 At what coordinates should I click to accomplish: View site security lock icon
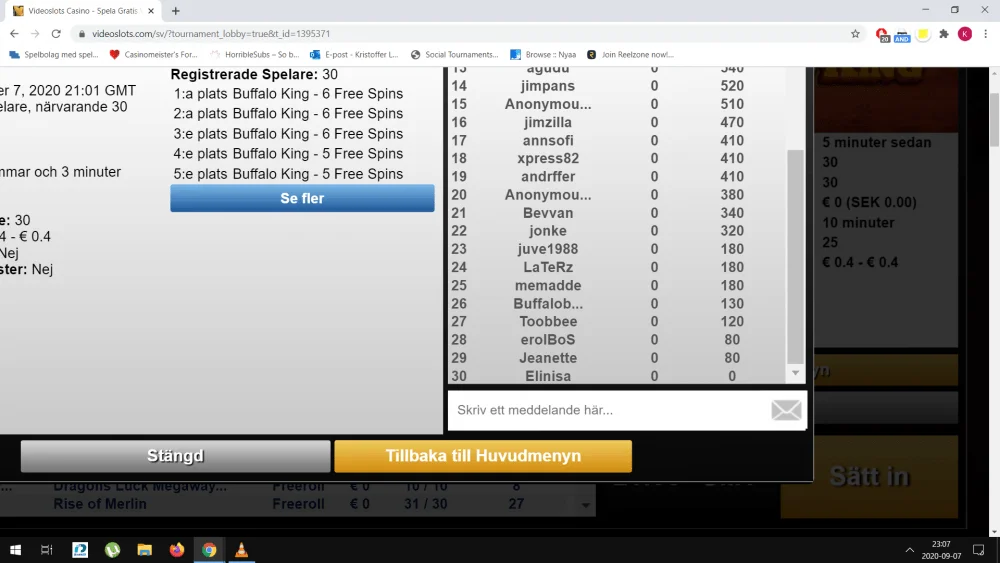pyautogui.click(x=82, y=34)
